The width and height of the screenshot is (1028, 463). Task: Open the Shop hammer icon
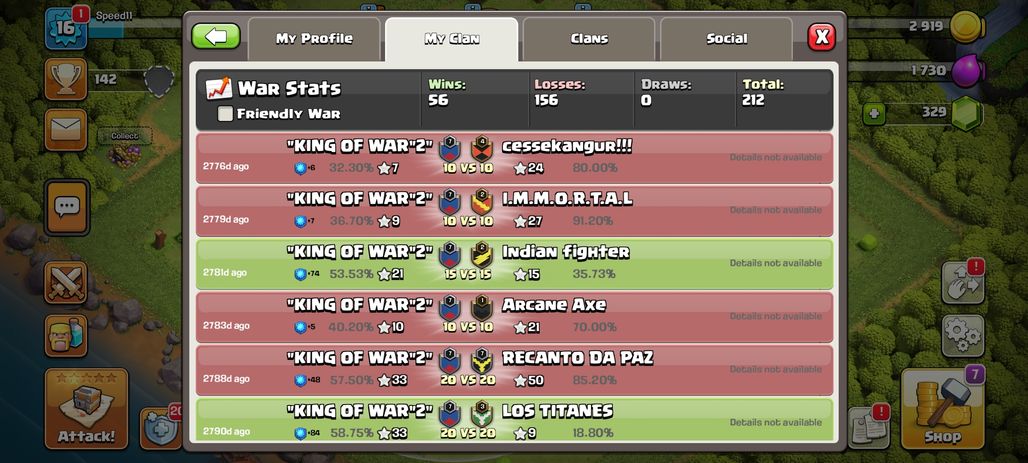[943, 409]
